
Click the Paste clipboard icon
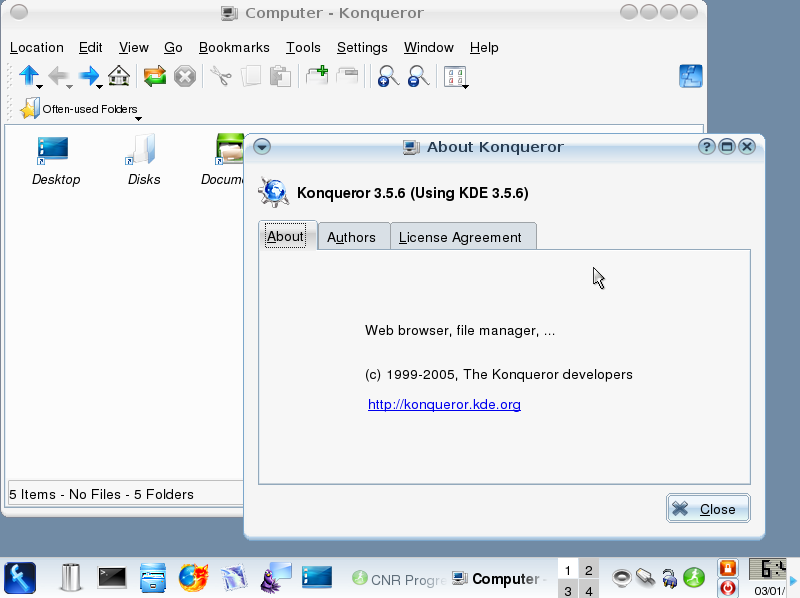[x=280, y=77]
